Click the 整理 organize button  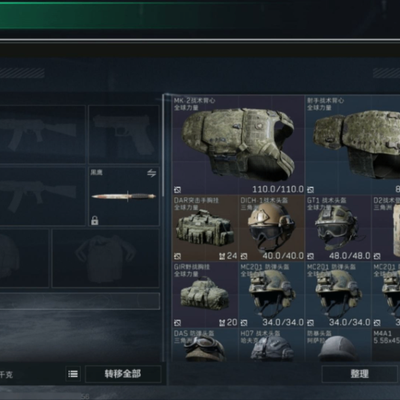(360, 374)
